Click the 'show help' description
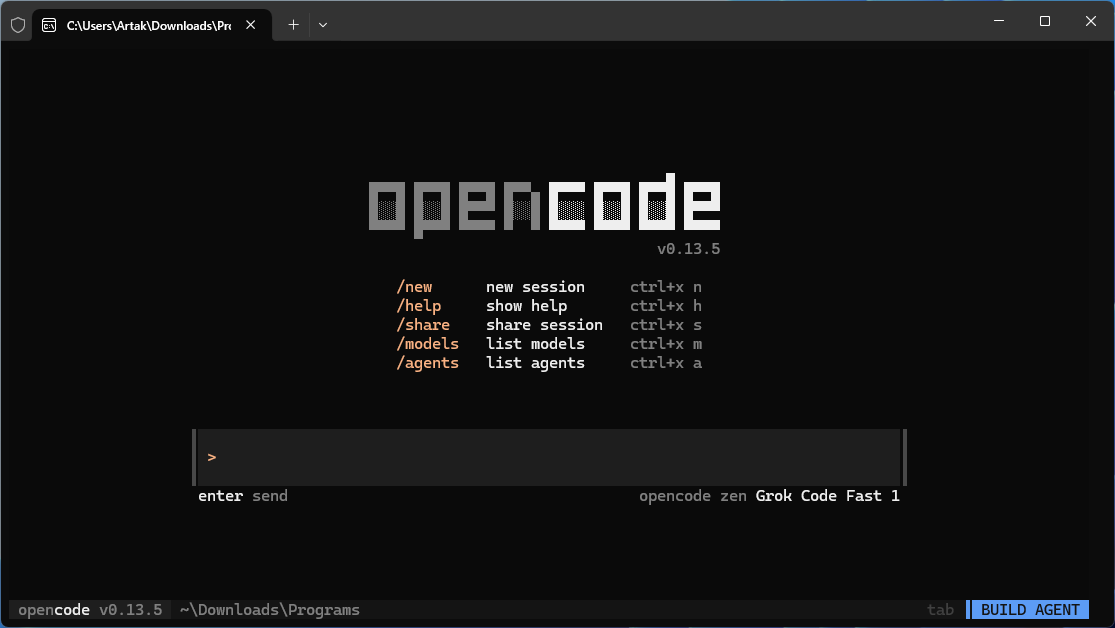The image size is (1115, 628). coord(527,306)
